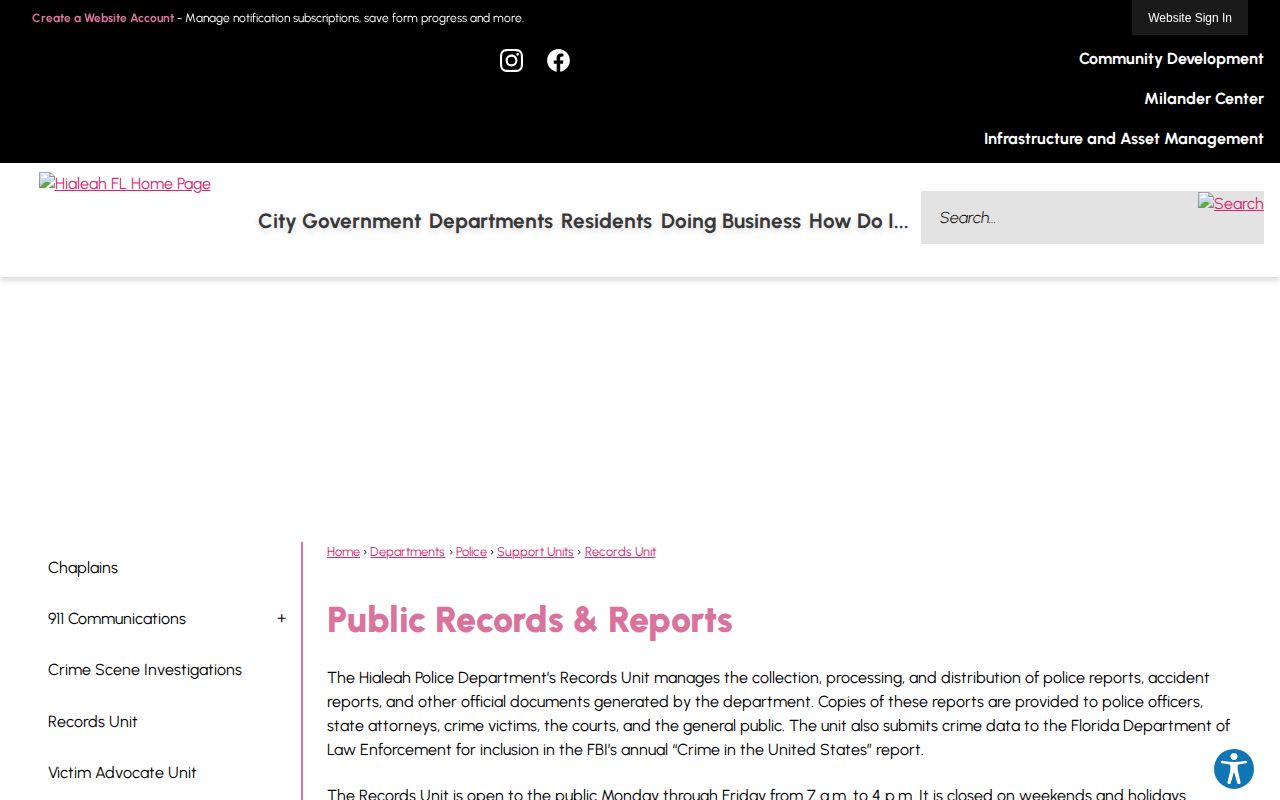Go to Community Development link
This screenshot has height=800, width=1280.
[x=1171, y=59]
